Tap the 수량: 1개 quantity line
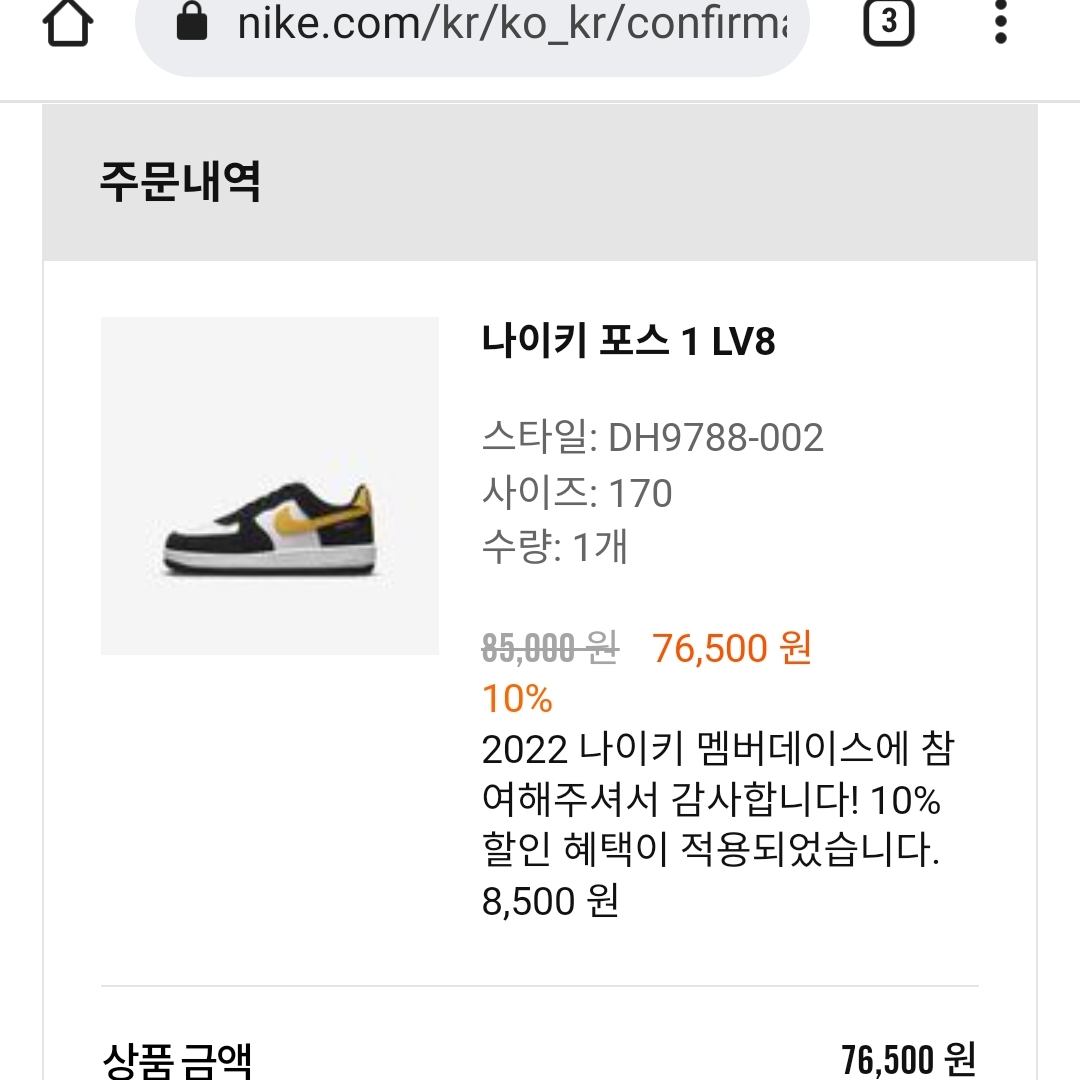Viewport: 1080px width, 1080px height. [x=555, y=547]
